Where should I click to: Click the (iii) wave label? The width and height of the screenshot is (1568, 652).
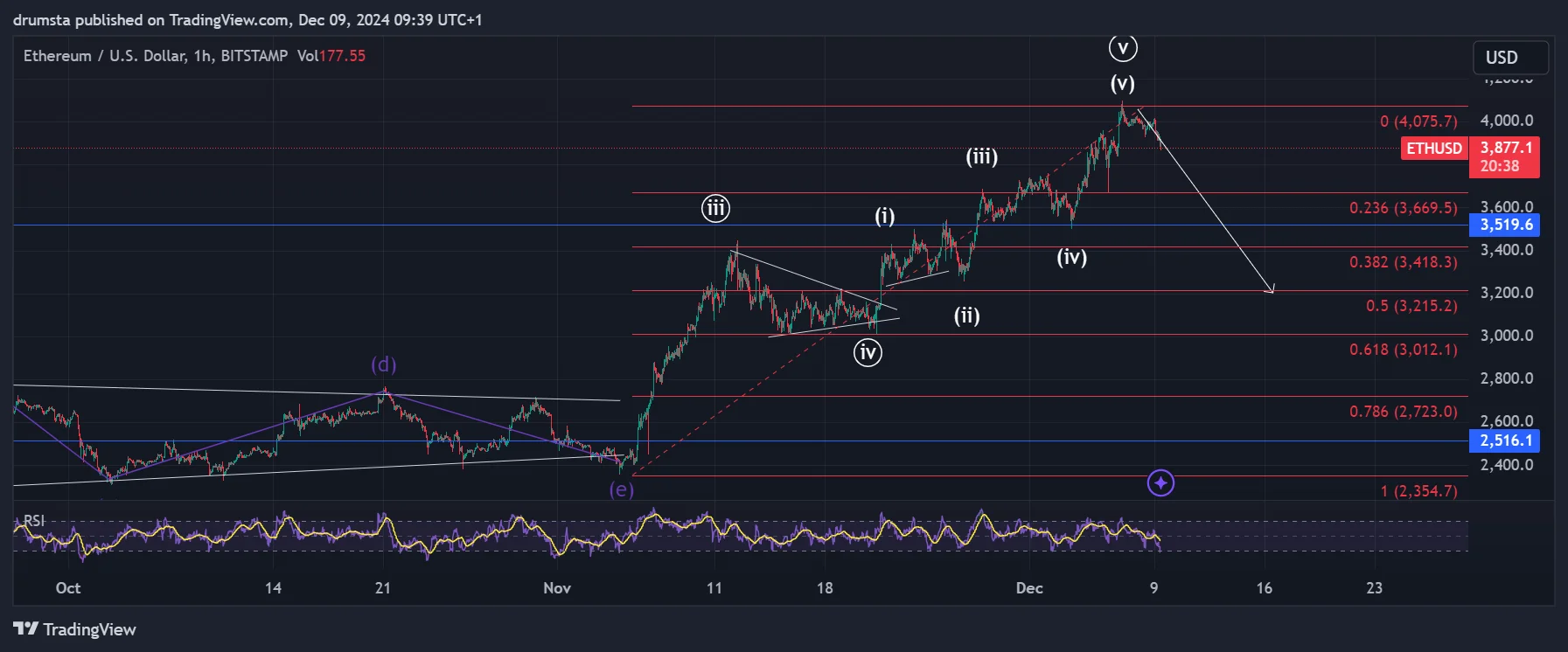(981, 156)
